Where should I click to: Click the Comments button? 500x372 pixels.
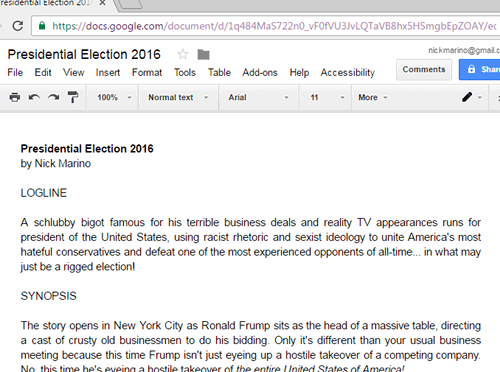[x=424, y=69]
